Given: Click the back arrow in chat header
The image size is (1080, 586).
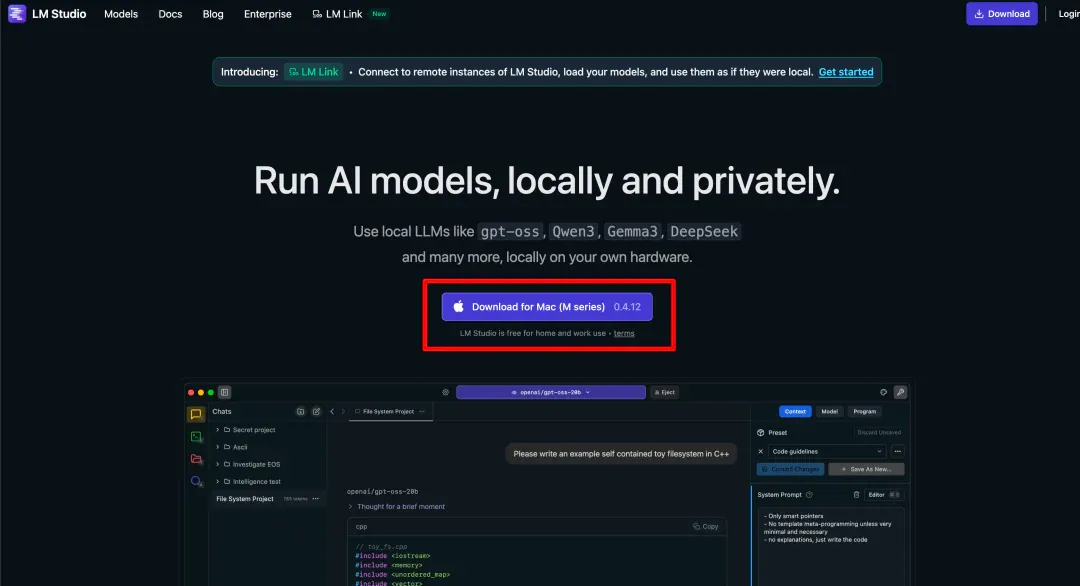Looking at the screenshot, I should (x=332, y=412).
